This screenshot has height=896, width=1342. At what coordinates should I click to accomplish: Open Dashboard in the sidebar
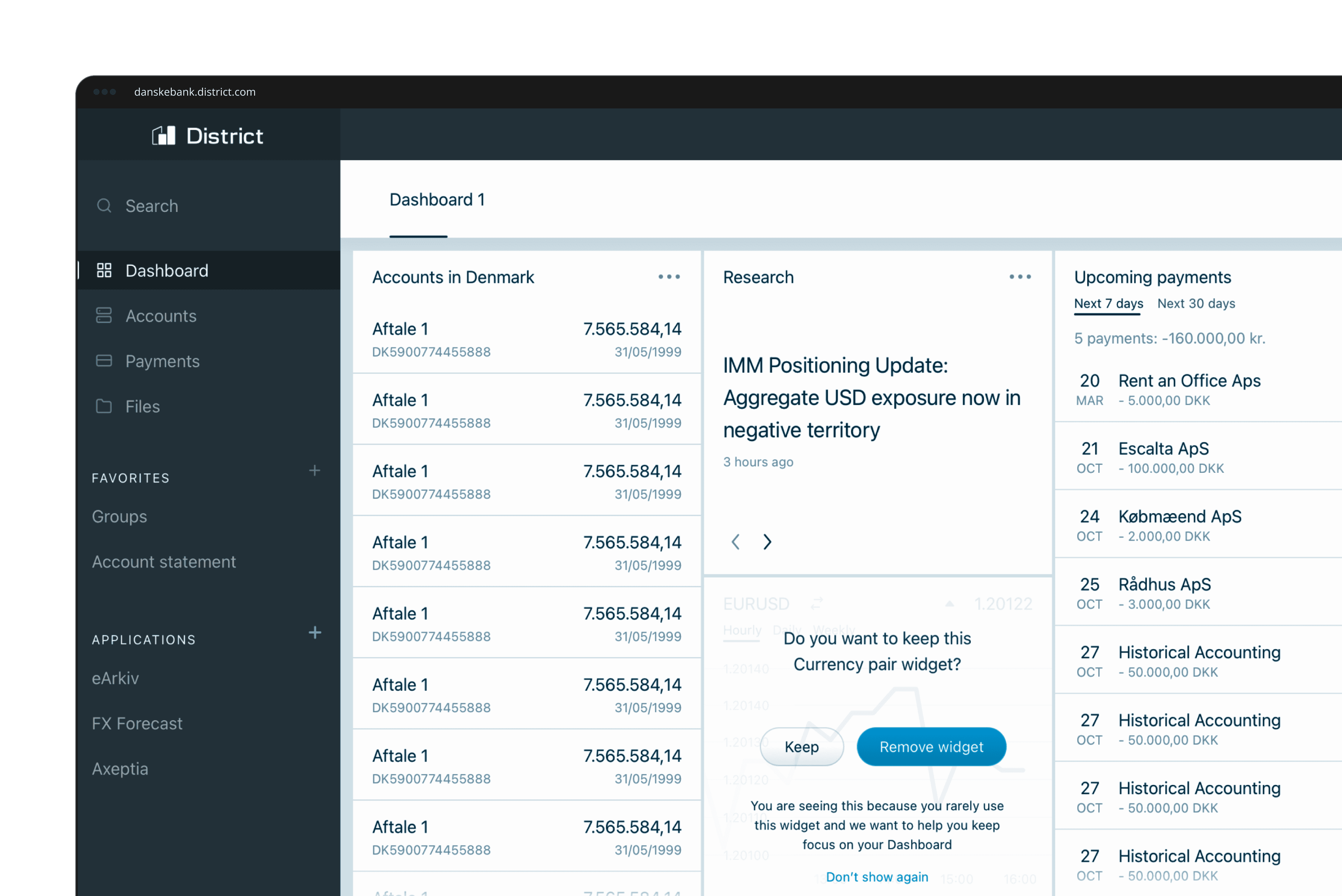click(208, 270)
